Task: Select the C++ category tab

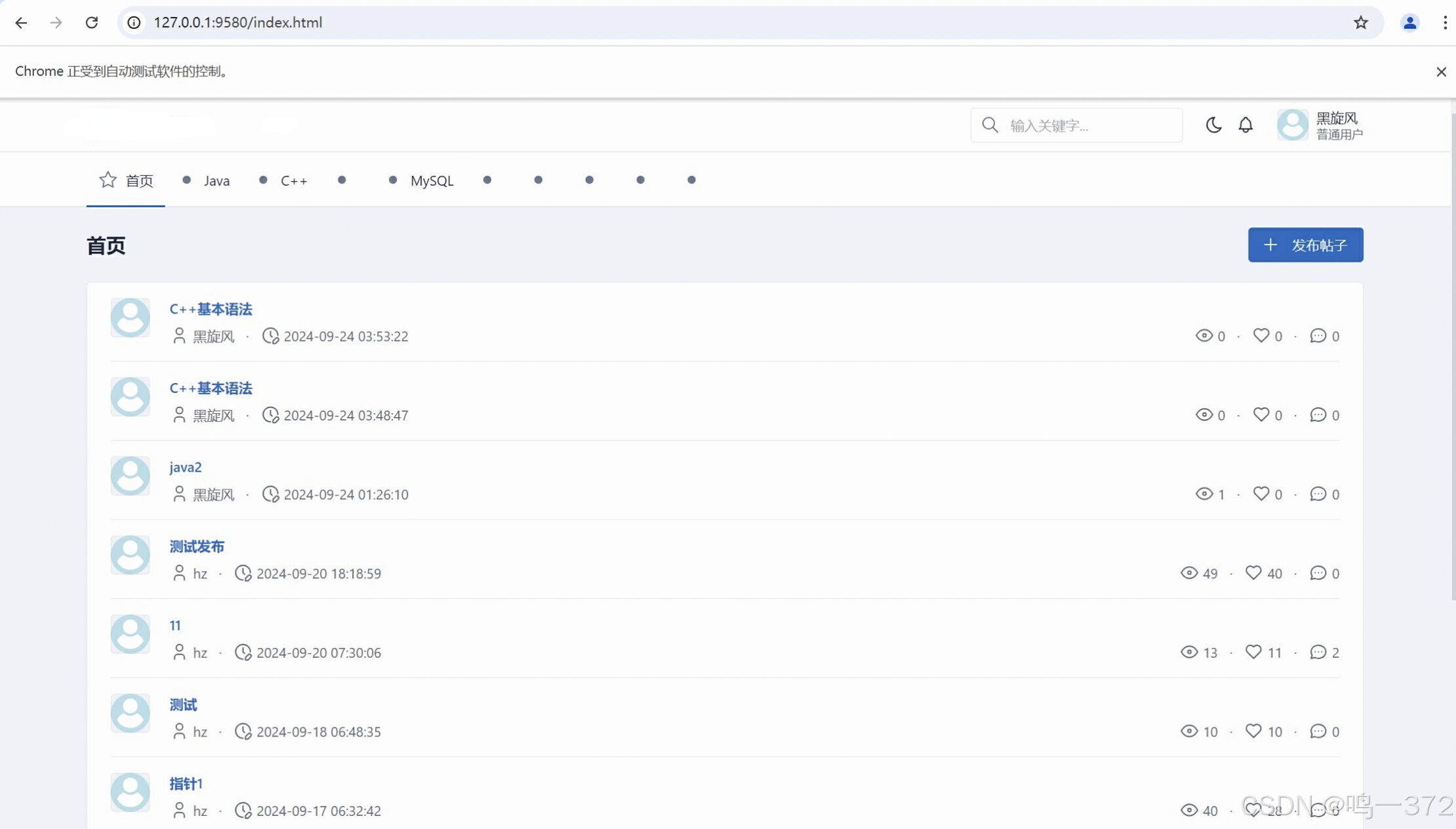Action: pyautogui.click(x=293, y=180)
